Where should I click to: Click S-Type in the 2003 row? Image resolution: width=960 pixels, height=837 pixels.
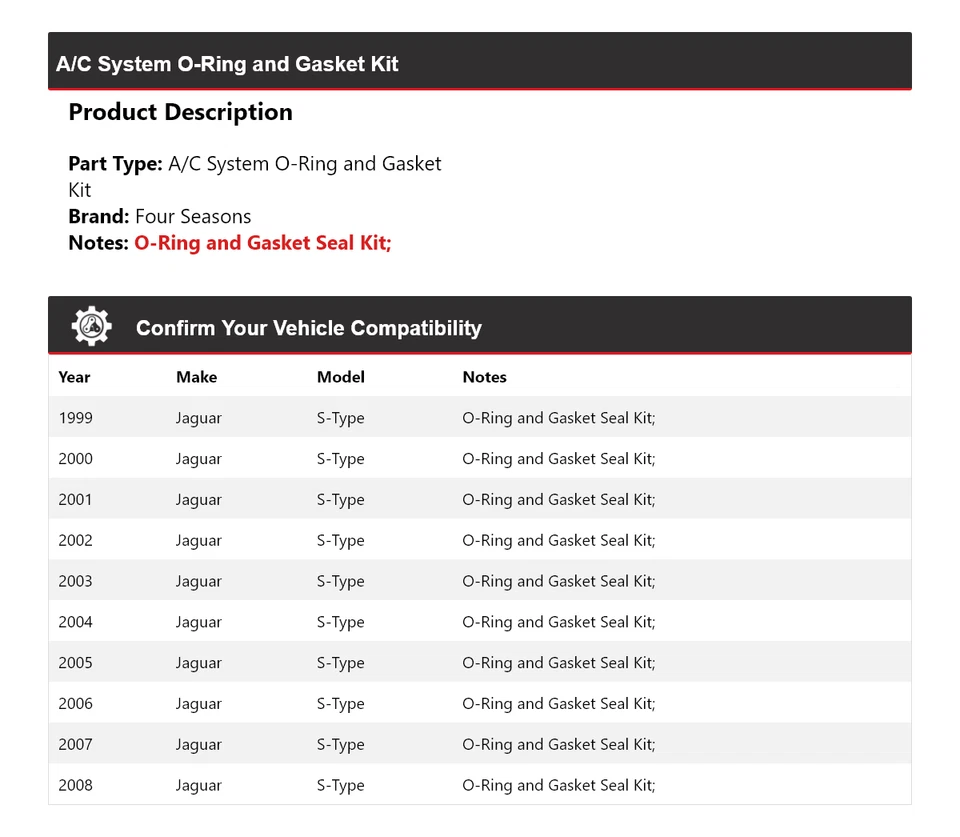coord(340,581)
